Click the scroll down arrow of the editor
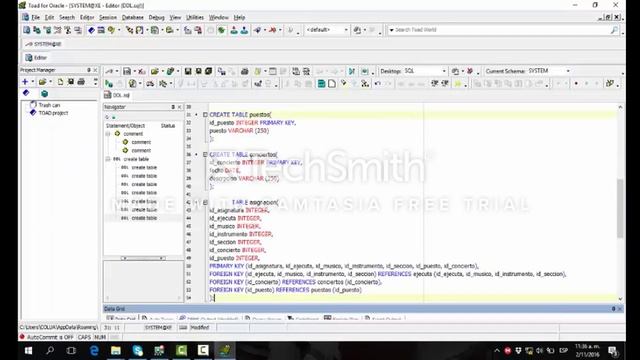Viewport: 640px width, 360px height. pyautogui.click(x=620, y=299)
